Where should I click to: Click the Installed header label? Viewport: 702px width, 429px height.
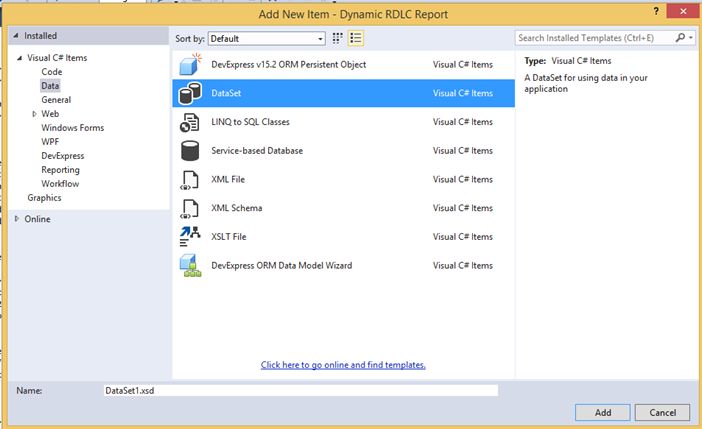(x=40, y=36)
